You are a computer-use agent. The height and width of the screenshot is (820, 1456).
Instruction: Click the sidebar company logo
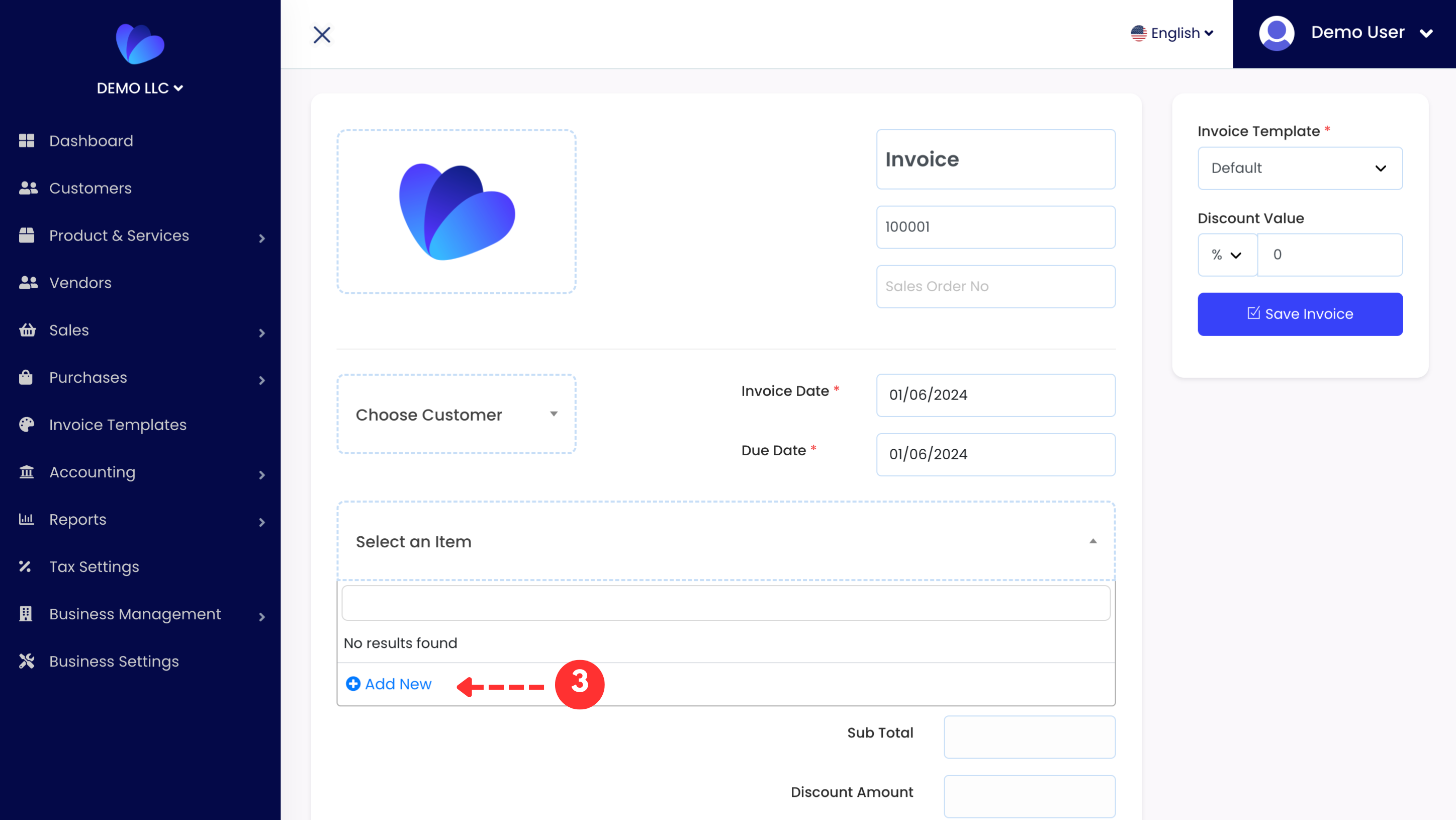coord(140,44)
